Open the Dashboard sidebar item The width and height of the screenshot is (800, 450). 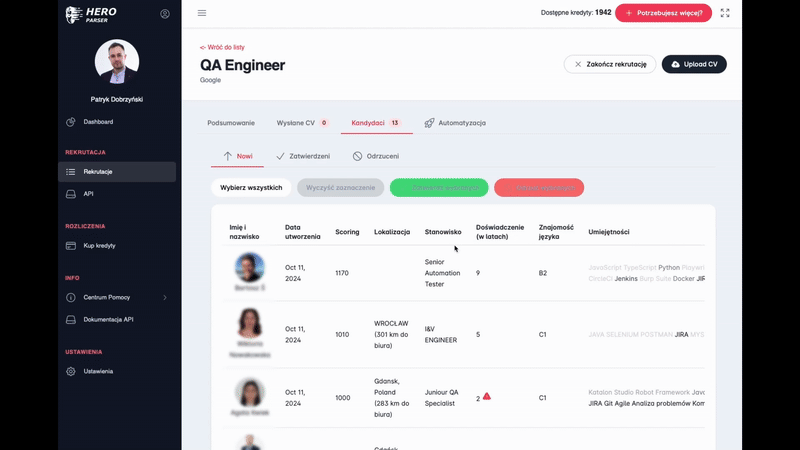(98, 122)
